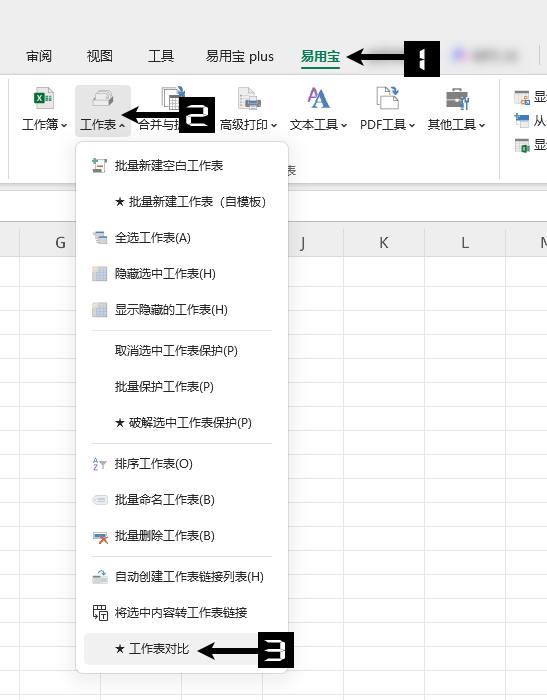
Task: Expand the 工作簿 dropdown arrow
Action: click(x=64, y=125)
